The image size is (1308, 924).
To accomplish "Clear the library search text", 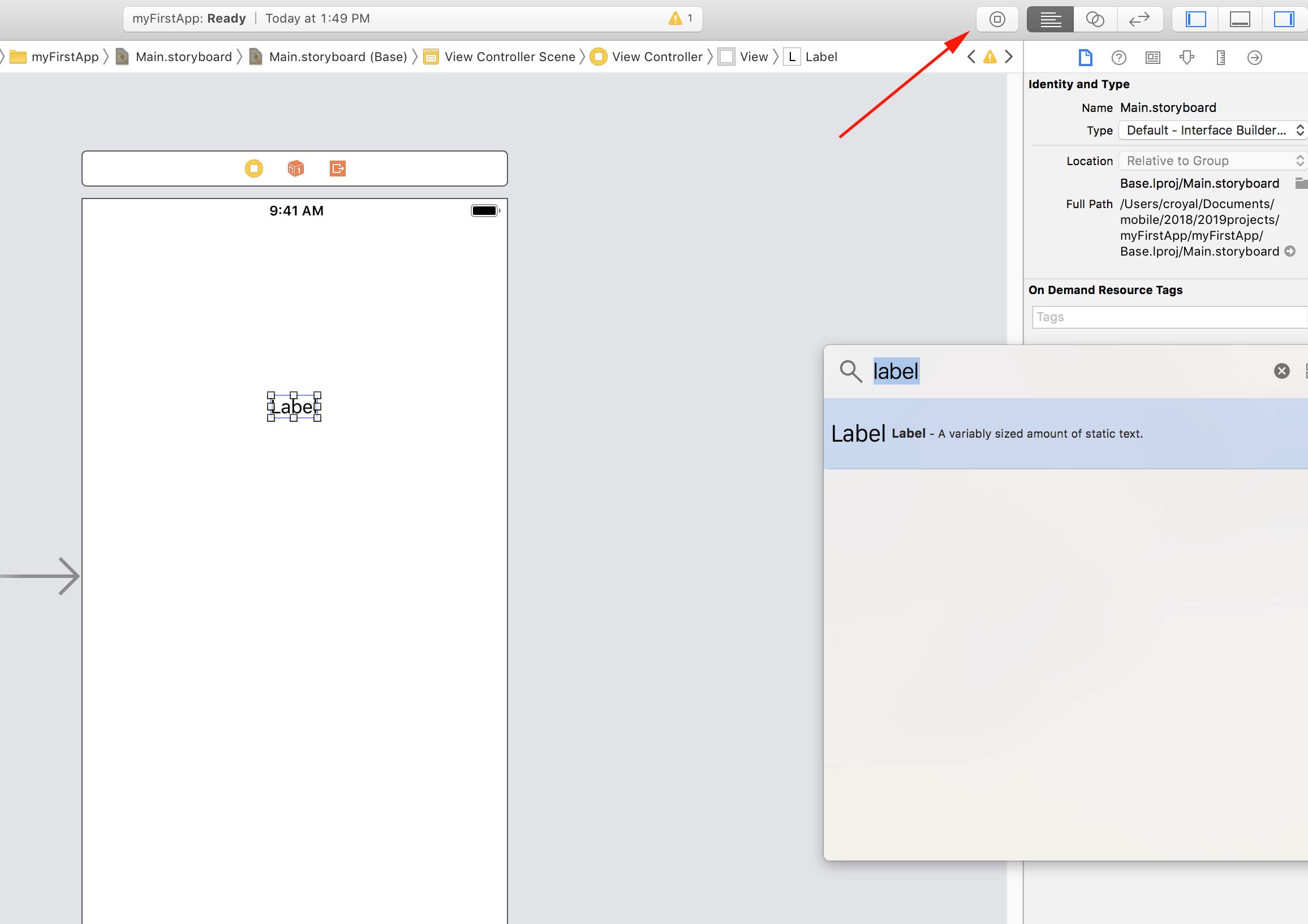I will 1281,371.
